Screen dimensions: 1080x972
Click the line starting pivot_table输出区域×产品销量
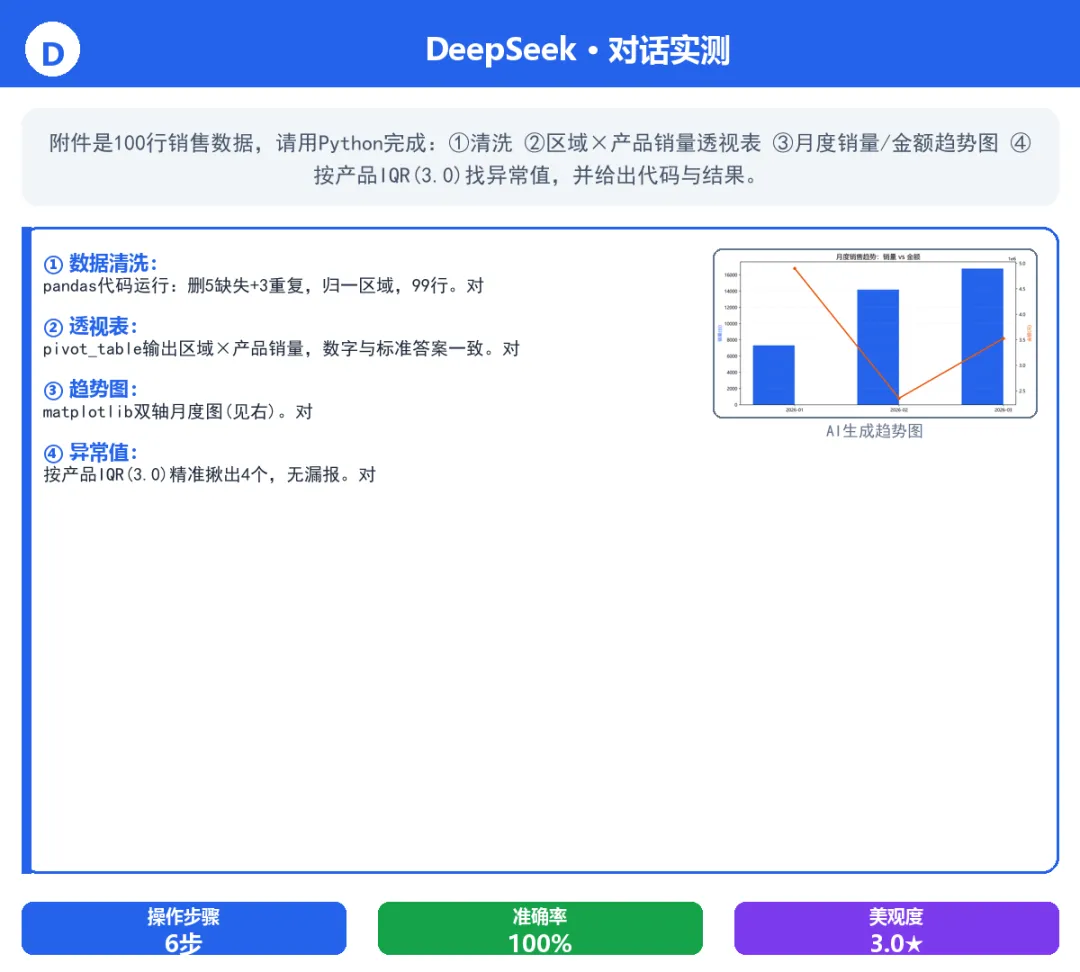tap(281, 349)
